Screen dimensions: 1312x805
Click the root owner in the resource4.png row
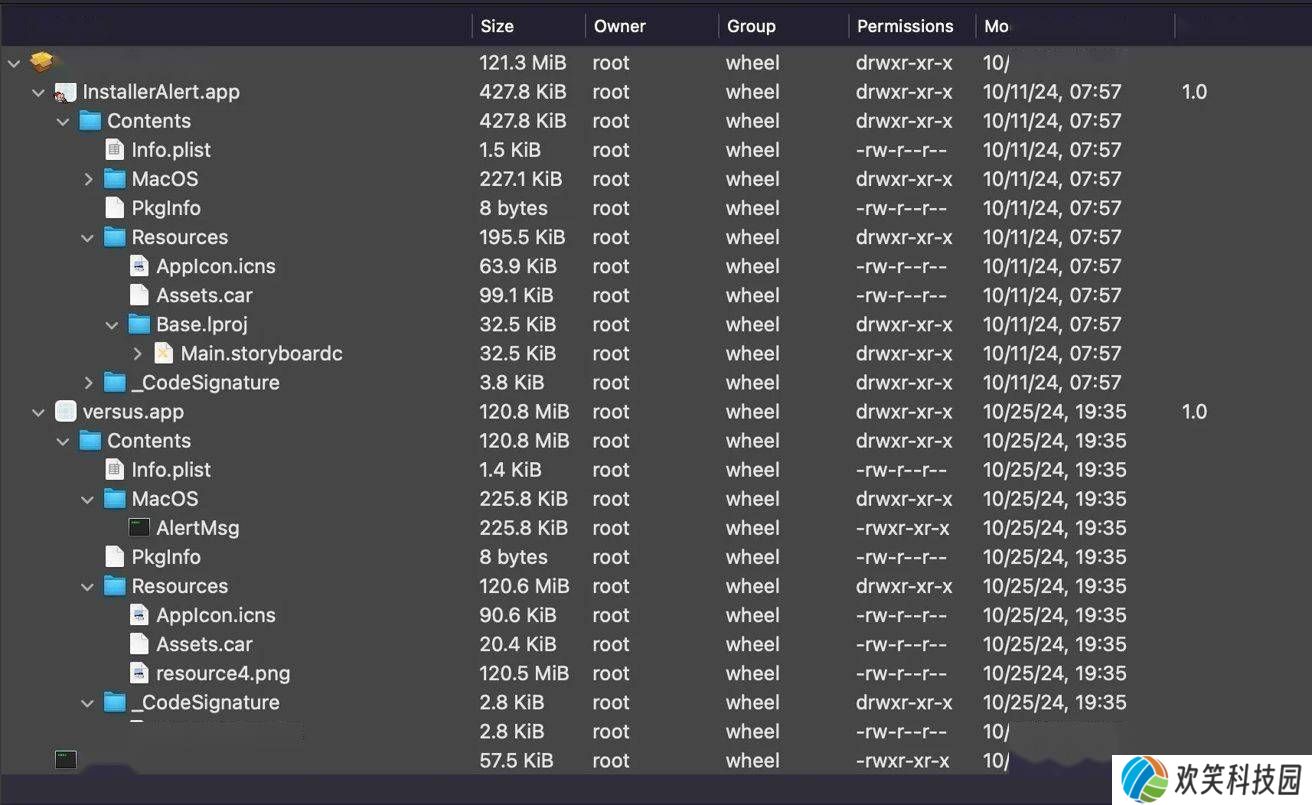pos(611,673)
